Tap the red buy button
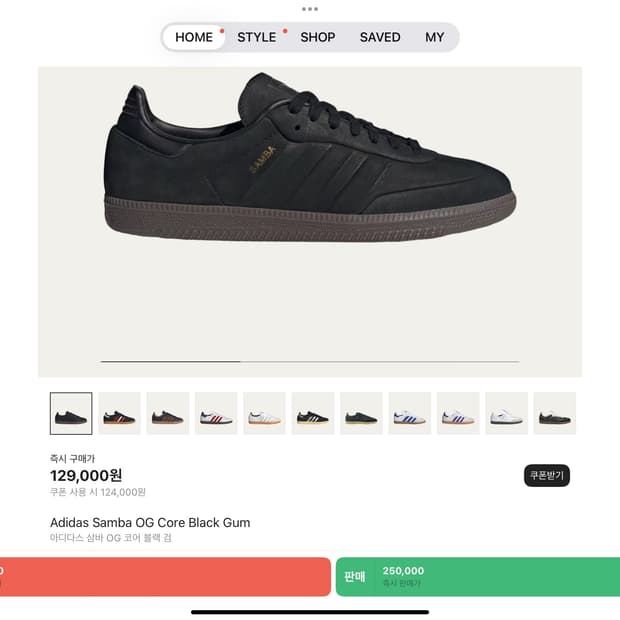The height and width of the screenshot is (620, 620). tap(165, 577)
